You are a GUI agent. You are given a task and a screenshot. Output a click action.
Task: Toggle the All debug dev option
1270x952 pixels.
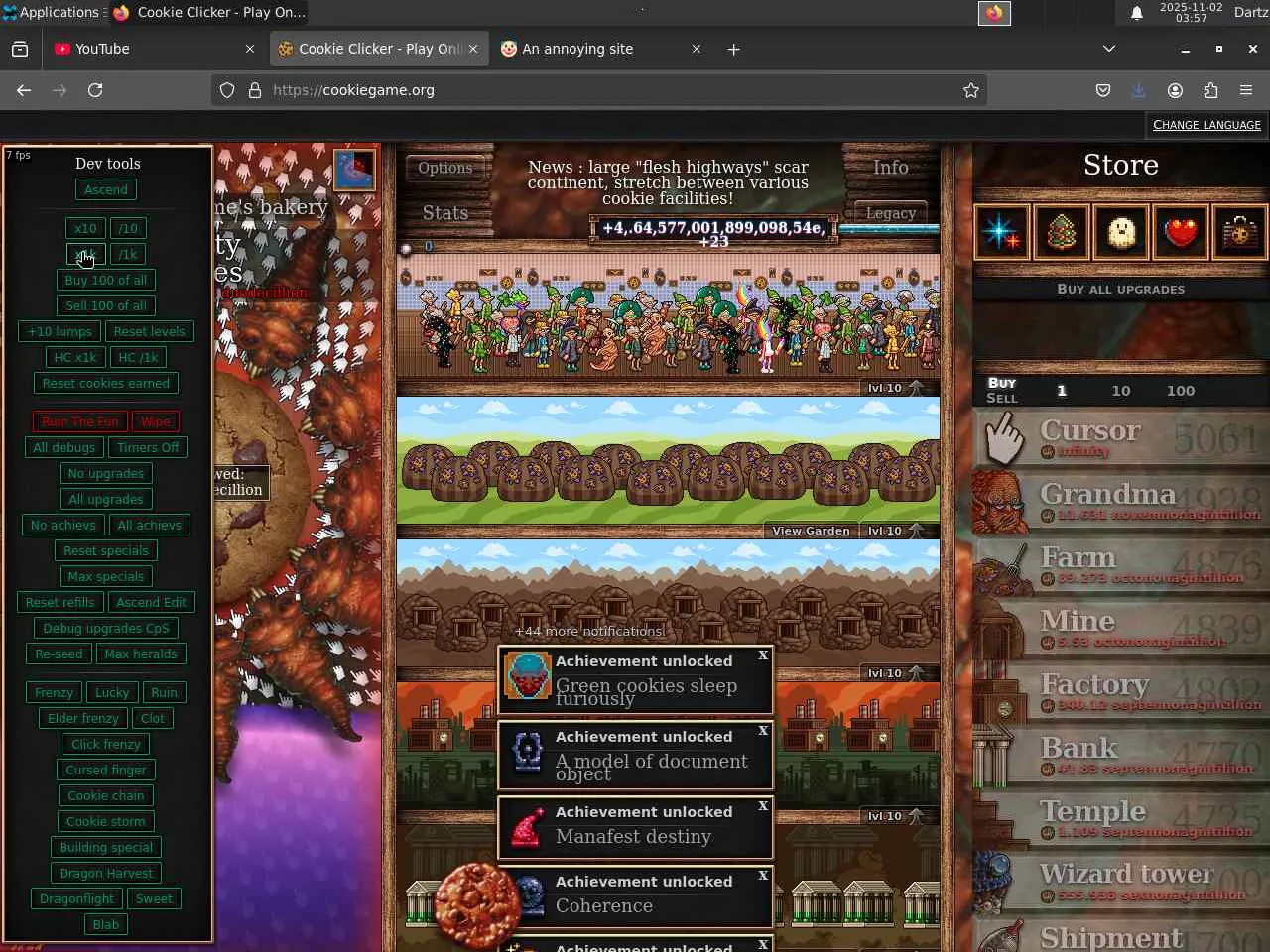tap(64, 447)
